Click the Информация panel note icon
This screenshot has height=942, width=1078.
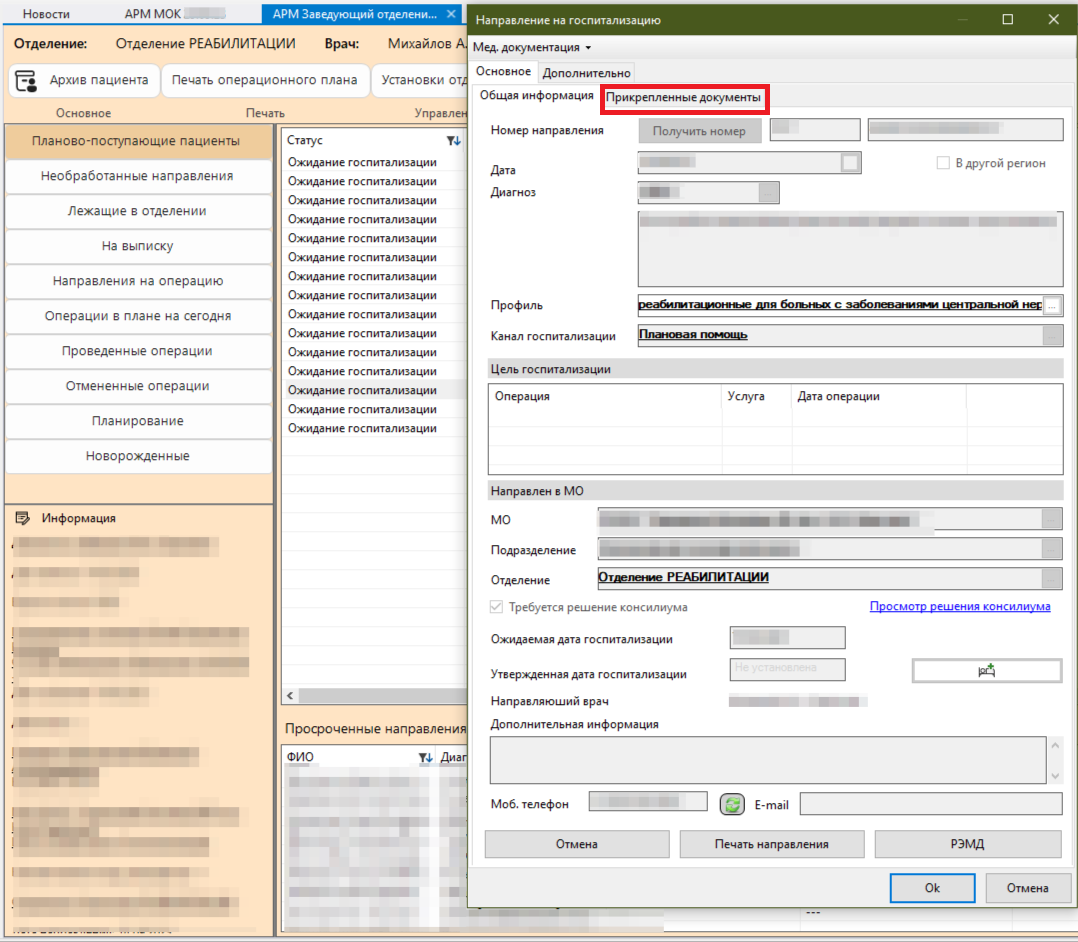(23, 518)
